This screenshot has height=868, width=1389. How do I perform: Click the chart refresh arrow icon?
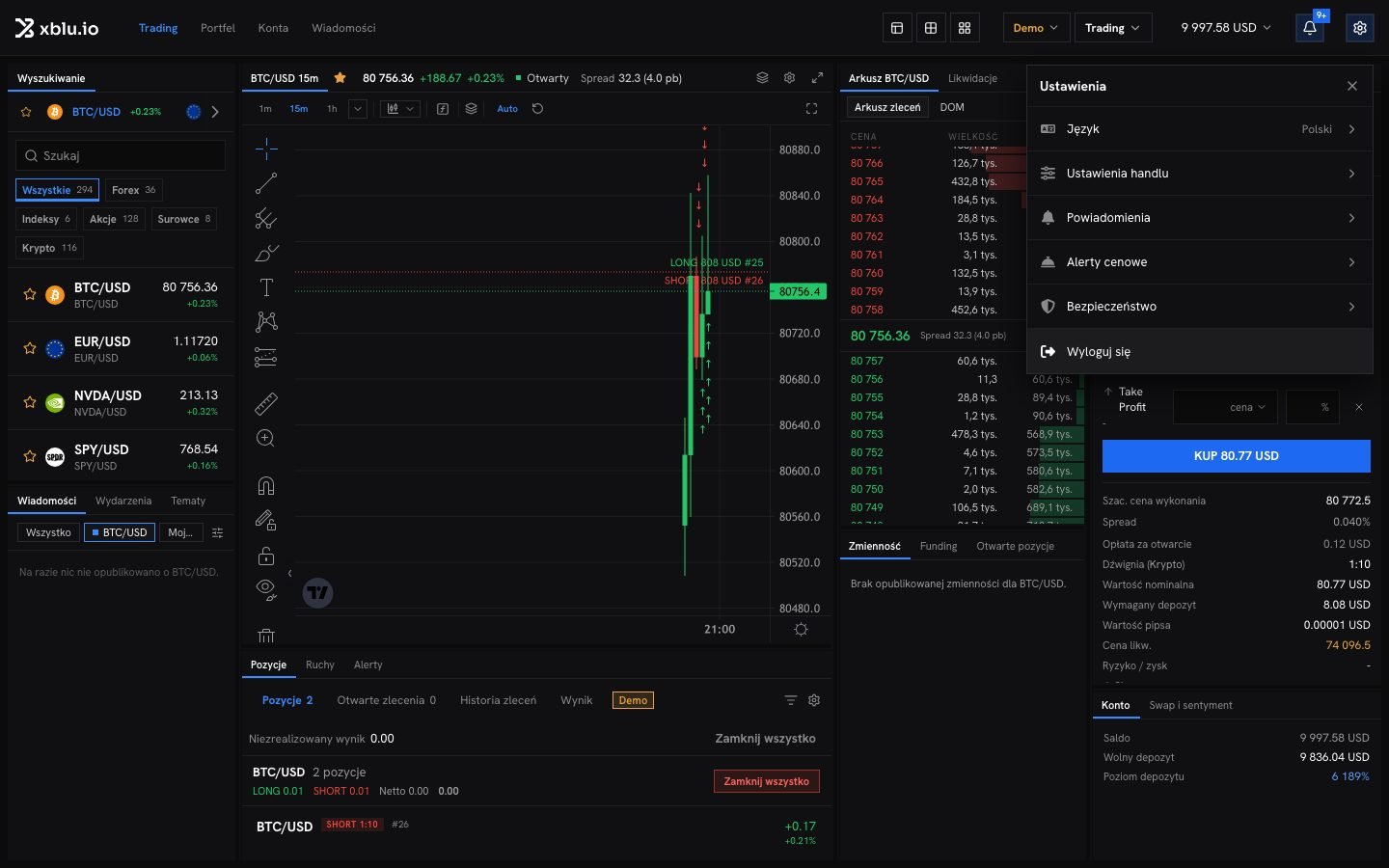point(538,109)
